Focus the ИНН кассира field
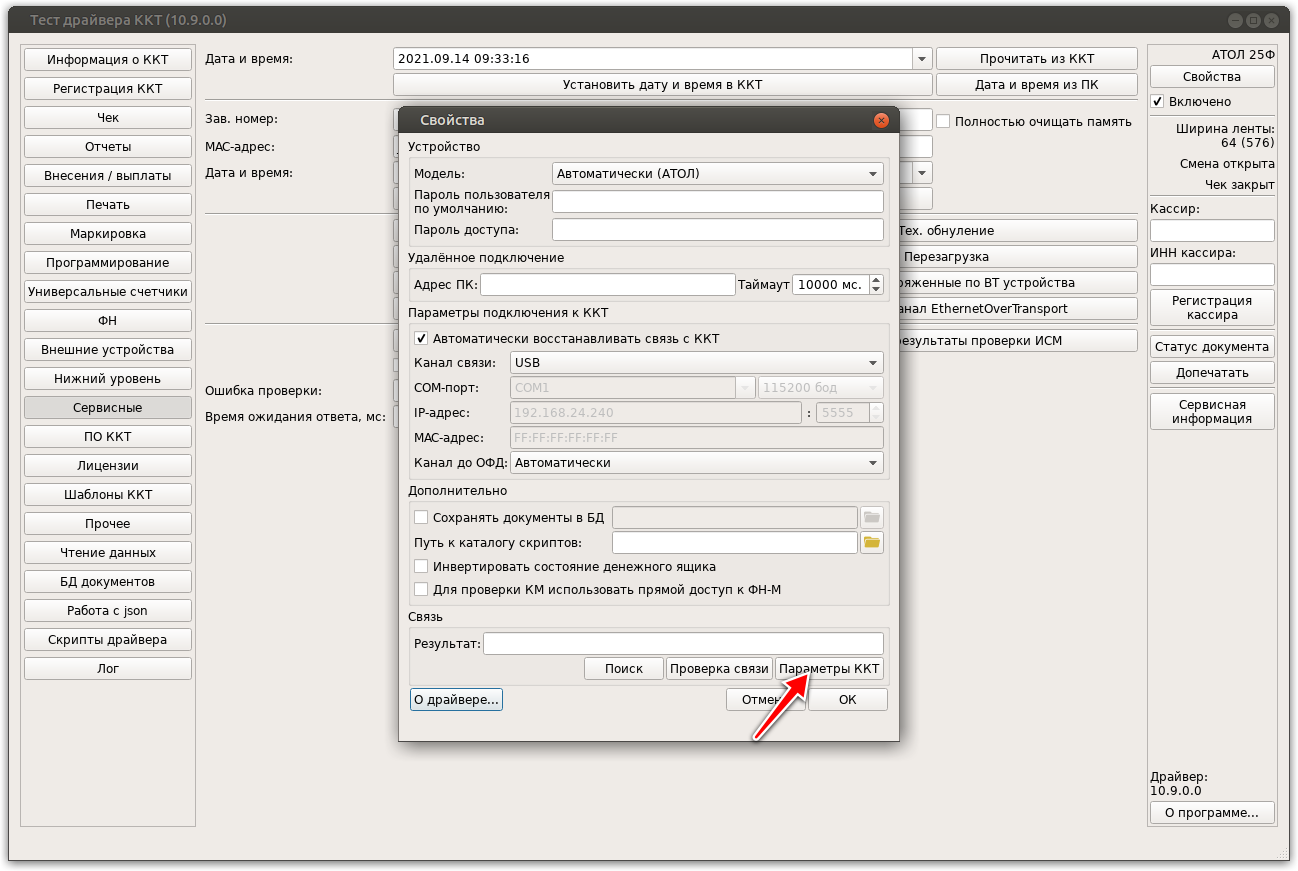 1212,274
